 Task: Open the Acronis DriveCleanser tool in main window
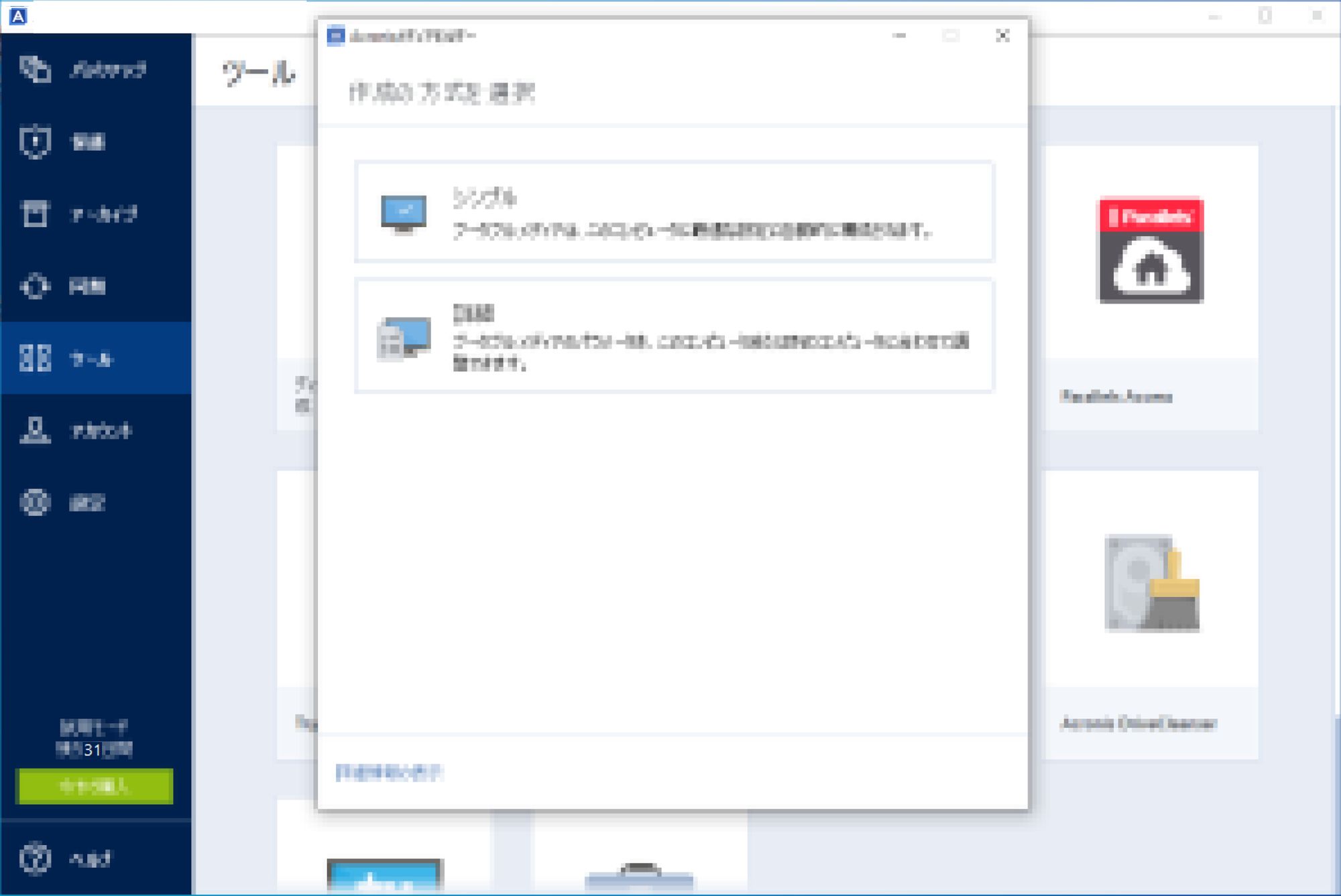tap(1151, 615)
